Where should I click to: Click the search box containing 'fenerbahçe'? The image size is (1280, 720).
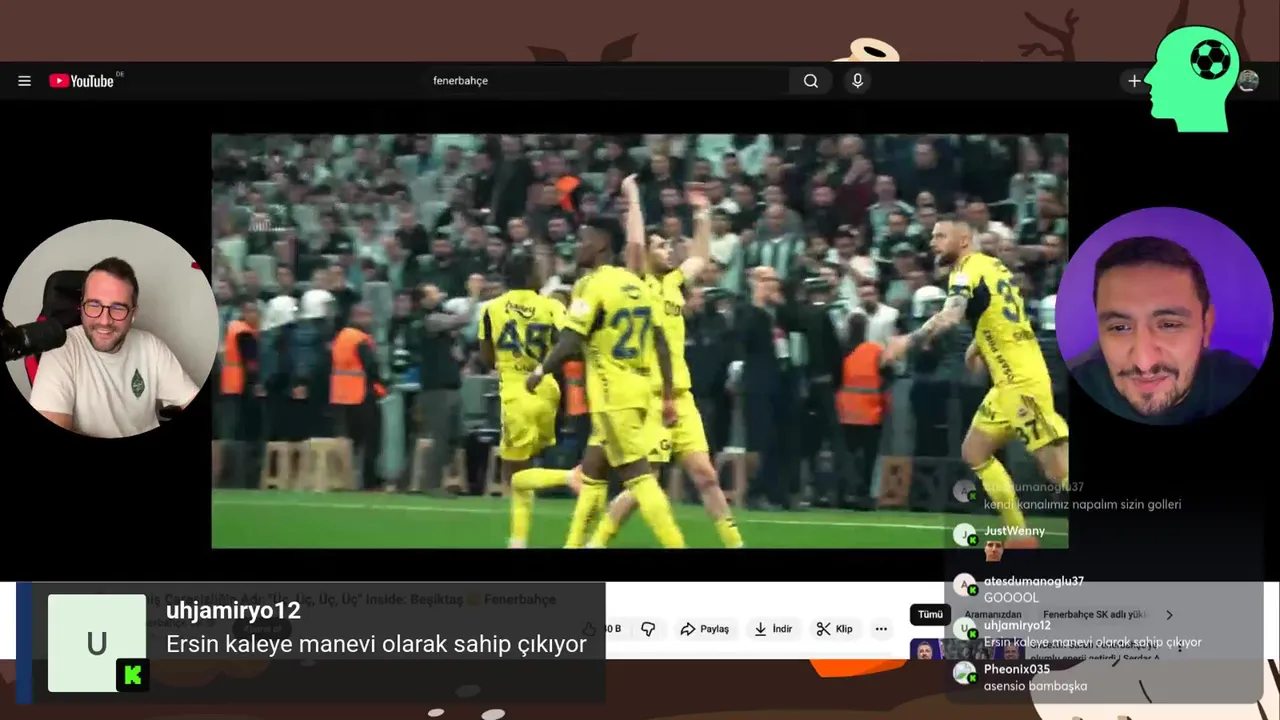point(605,81)
